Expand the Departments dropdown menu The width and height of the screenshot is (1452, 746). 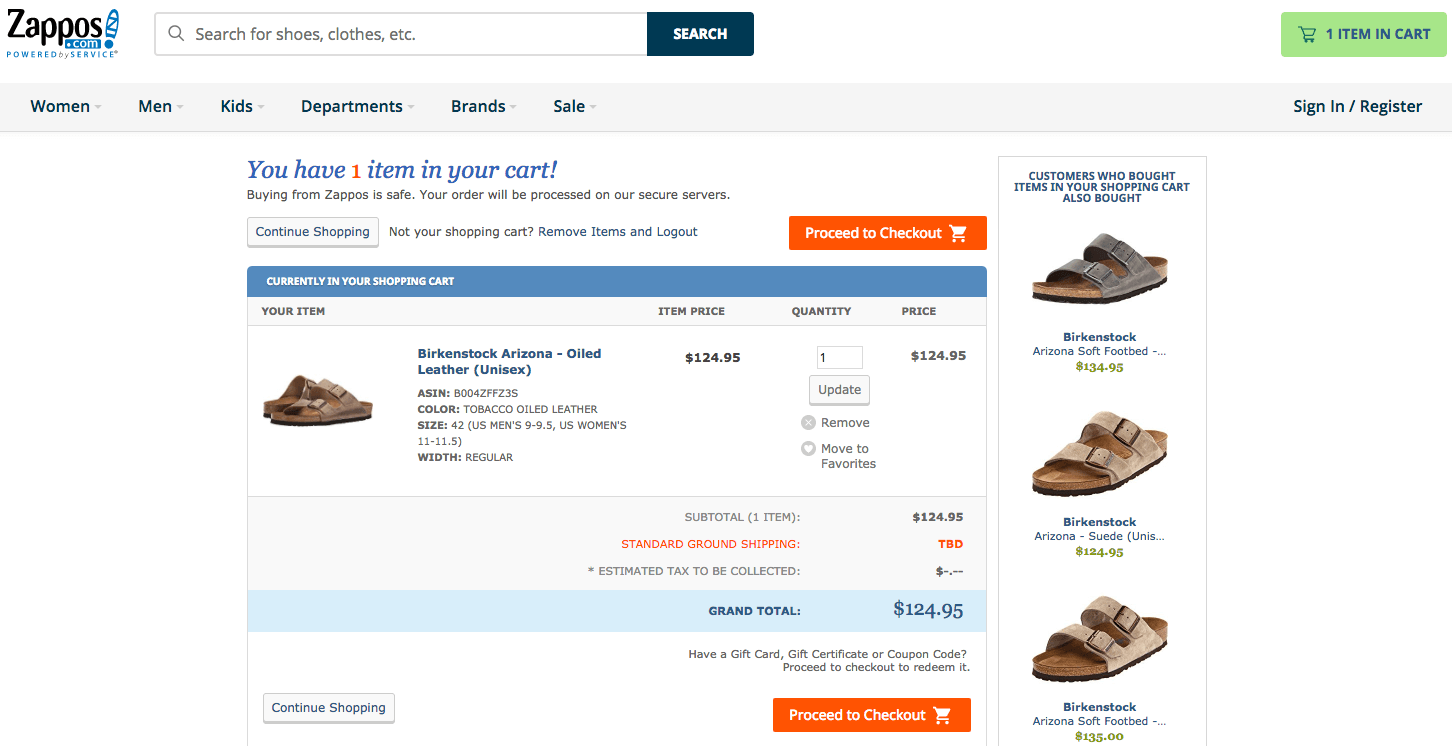(x=357, y=107)
